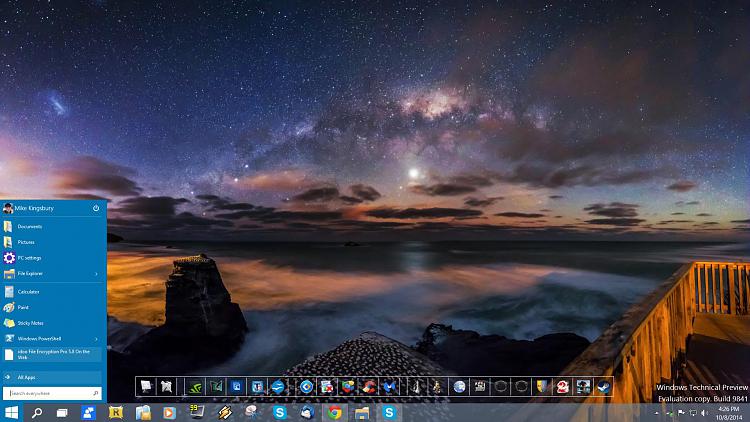The image size is (750, 422).
Task: Expand the Windows PowerShell jump list arrow
Action: coord(97,339)
